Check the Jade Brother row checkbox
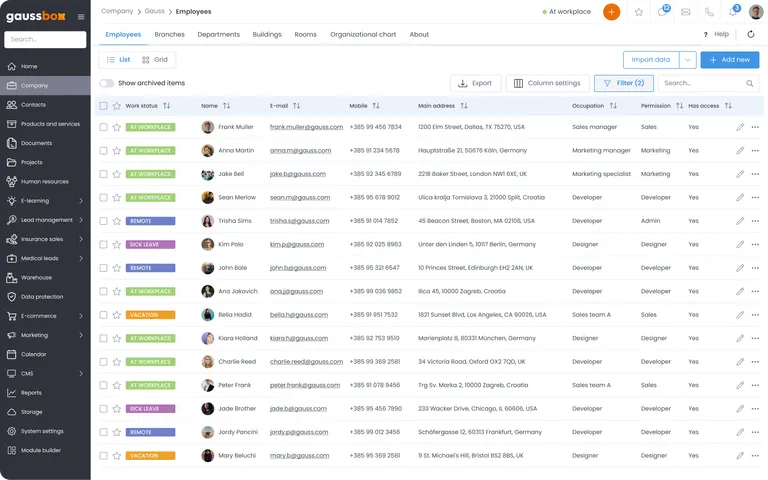The image size is (768, 480). (x=103, y=408)
